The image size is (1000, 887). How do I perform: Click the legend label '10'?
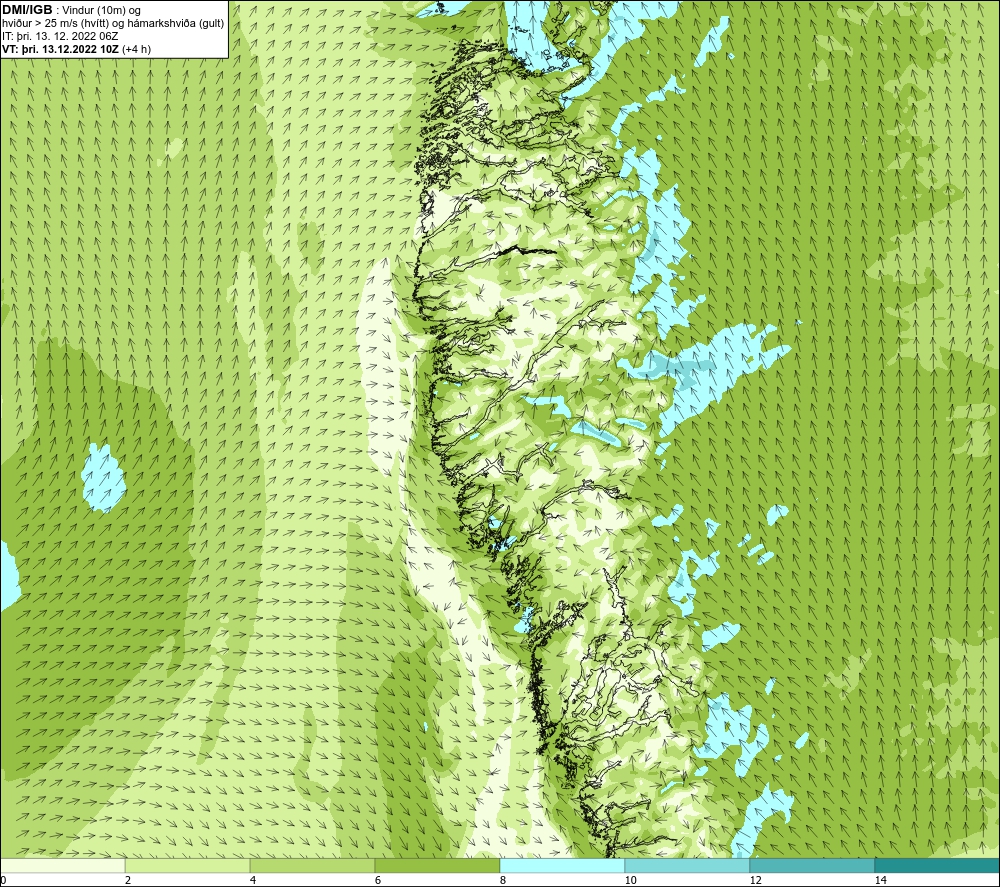click(x=630, y=880)
